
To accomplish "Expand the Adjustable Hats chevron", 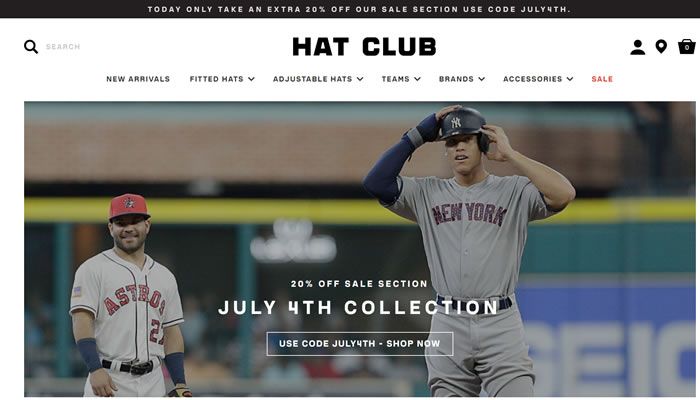I will point(360,79).
